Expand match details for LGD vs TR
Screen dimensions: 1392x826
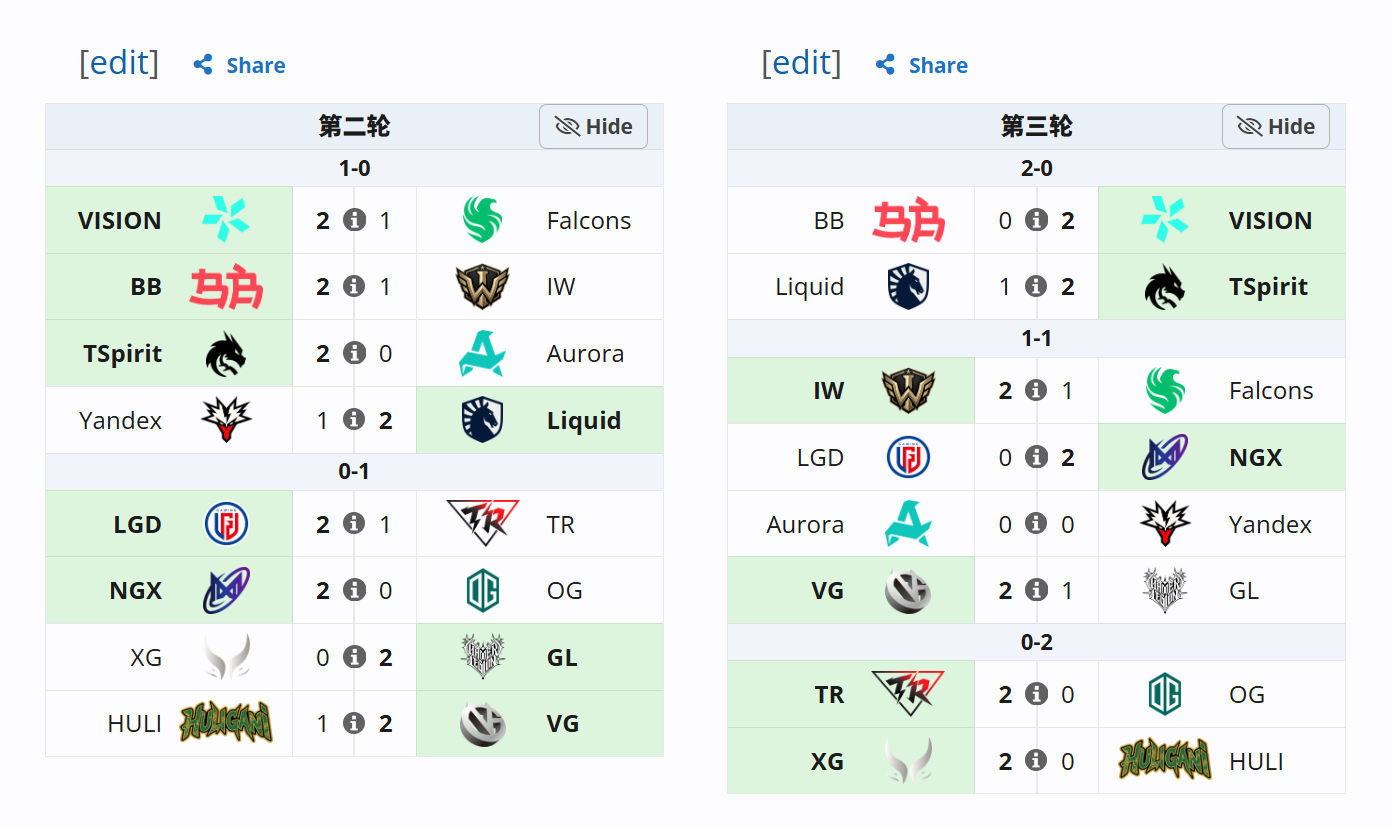point(354,523)
